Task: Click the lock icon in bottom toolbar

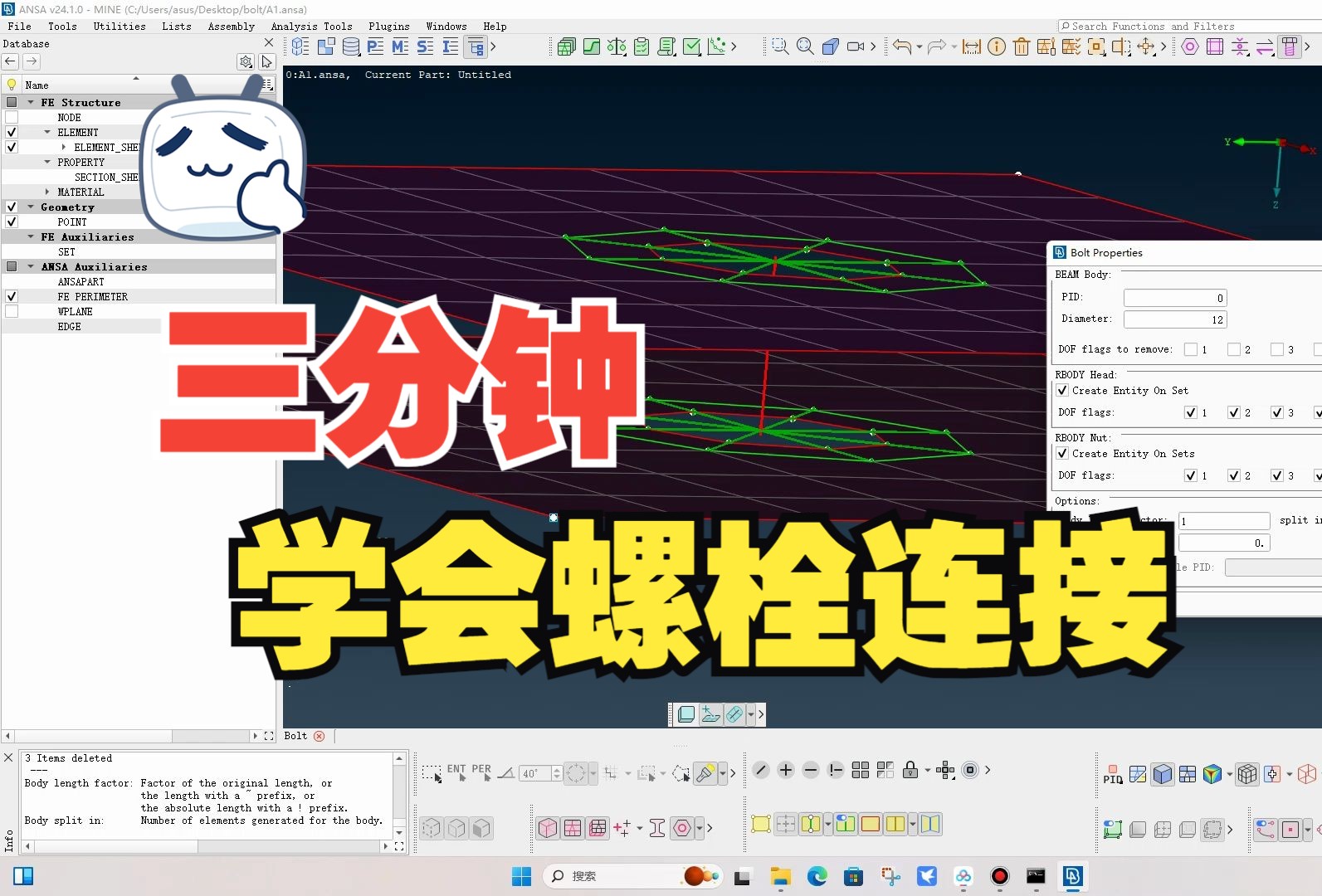Action: (x=910, y=770)
